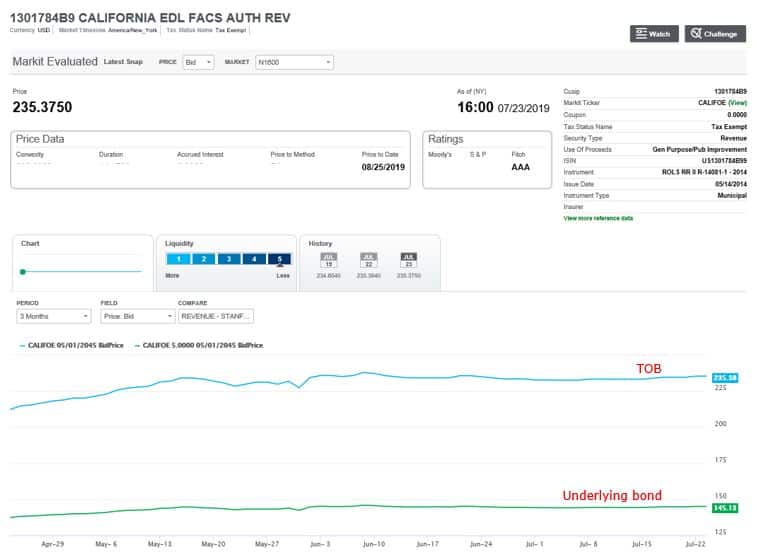Viewport: 757px width, 559px height.
Task: Click liquidity score box 3
Action: [x=229, y=259]
